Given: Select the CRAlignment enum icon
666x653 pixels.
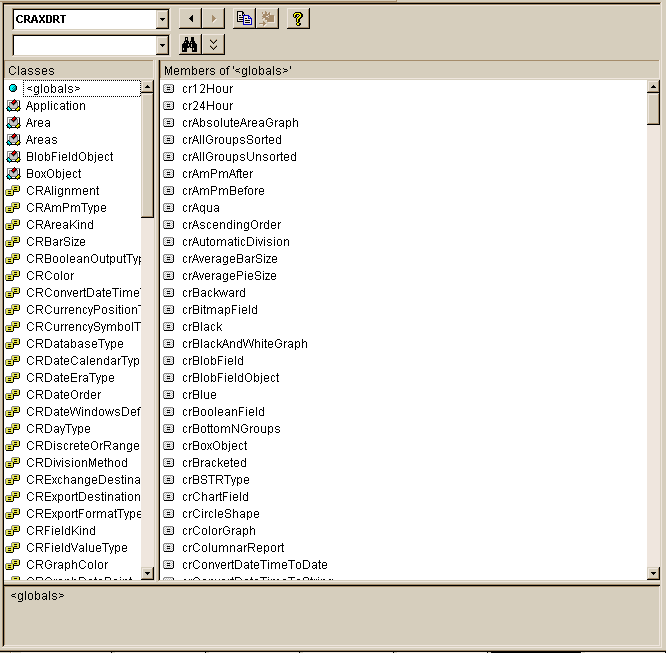Looking at the screenshot, I should [x=13, y=191].
